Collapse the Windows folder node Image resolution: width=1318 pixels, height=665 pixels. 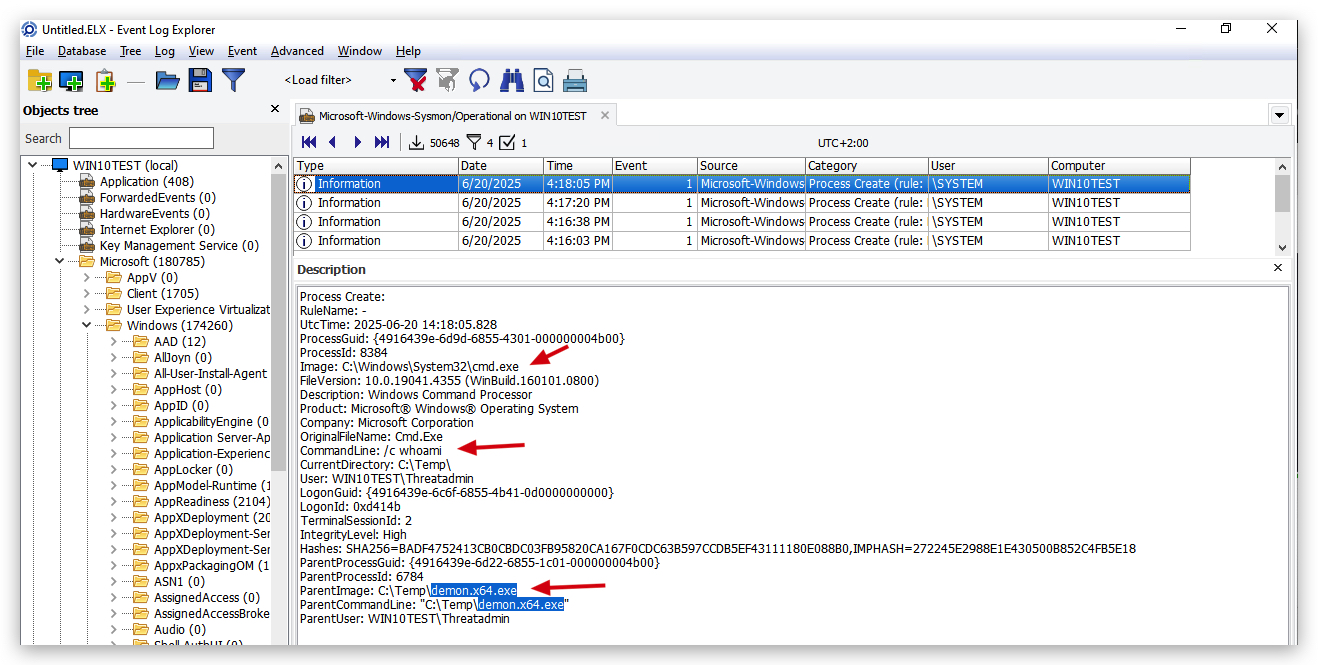click(86, 325)
